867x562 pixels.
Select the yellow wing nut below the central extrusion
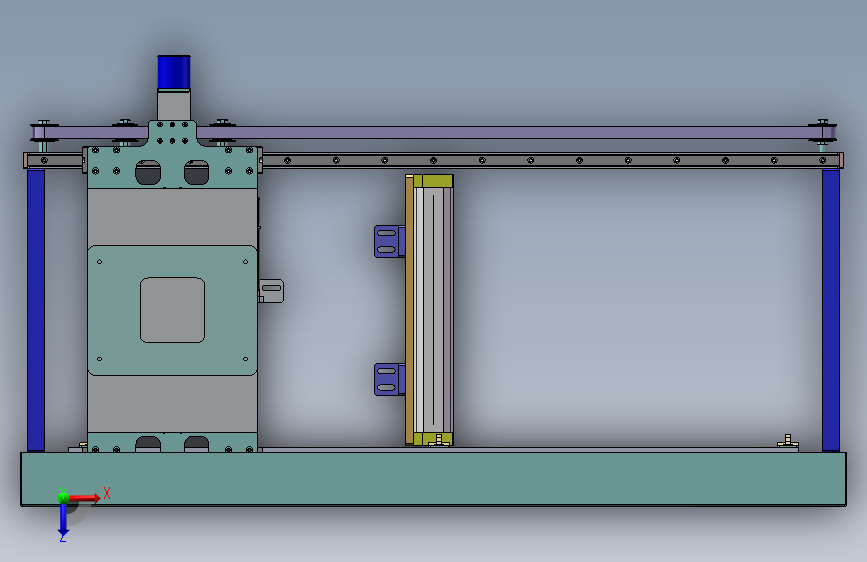(x=438, y=441)
